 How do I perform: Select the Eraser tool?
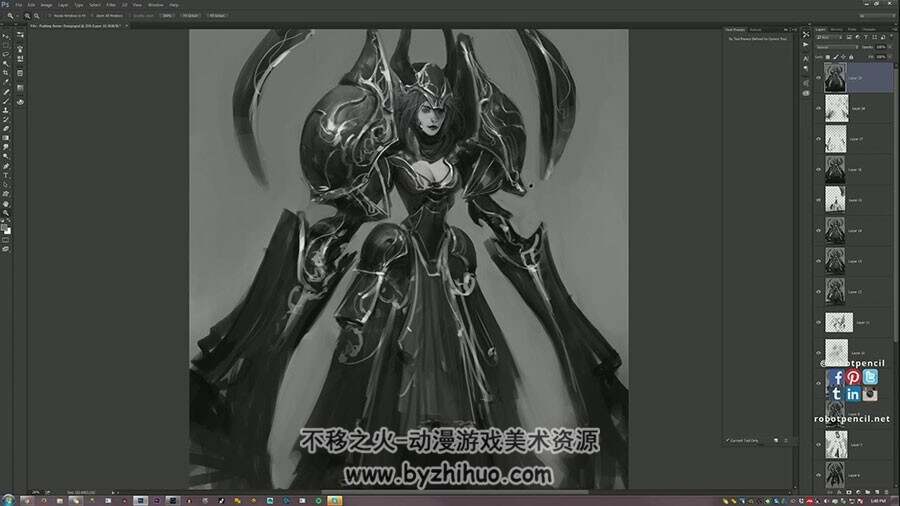(x=6, y=129)
